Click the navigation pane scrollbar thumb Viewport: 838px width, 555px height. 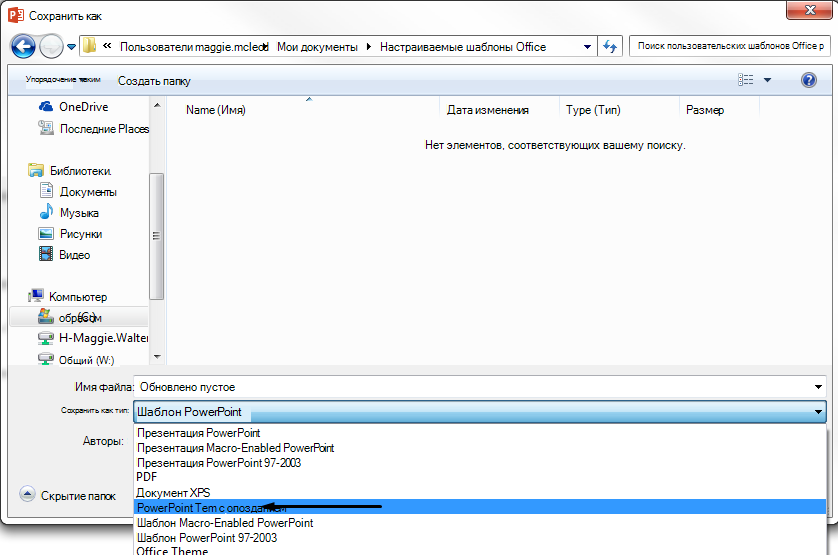pos(157,236)
